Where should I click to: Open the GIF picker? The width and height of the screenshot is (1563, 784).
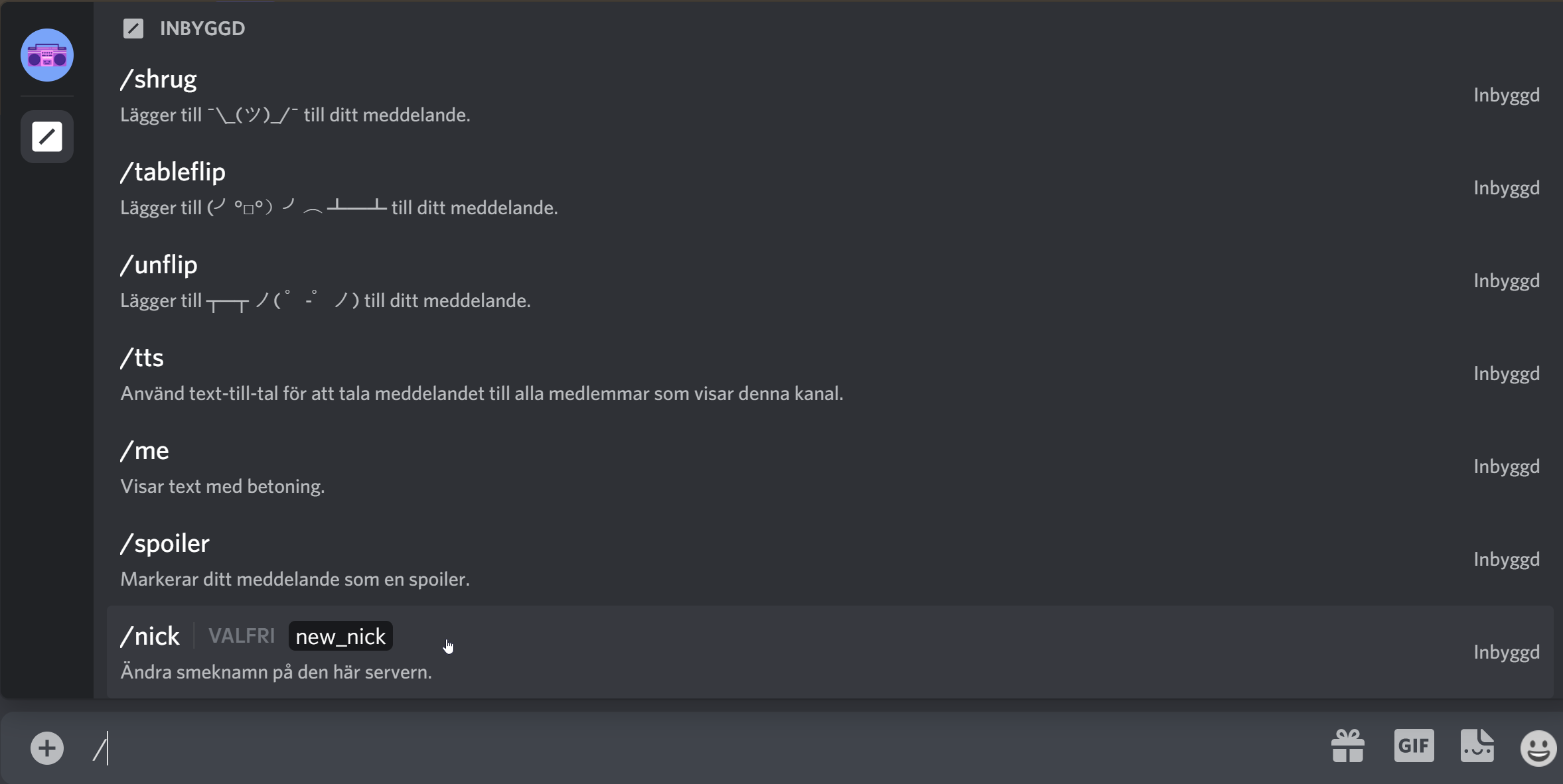pyautogui.click(x=1414, y=747)
